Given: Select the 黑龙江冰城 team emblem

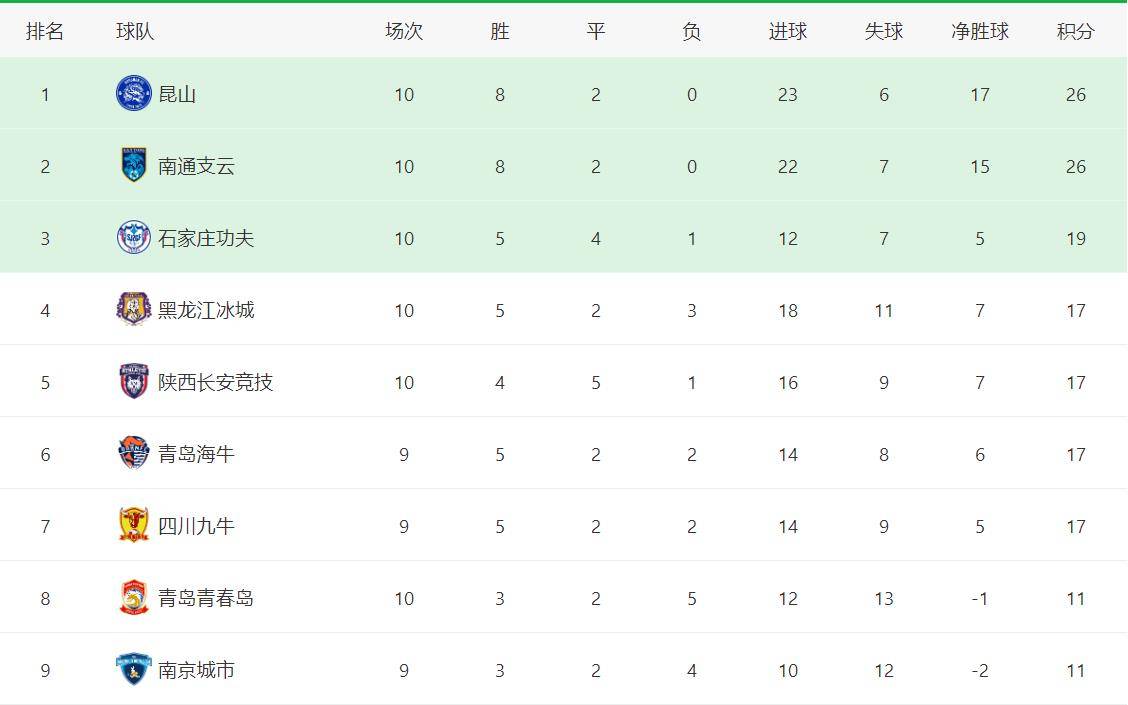Looking at the screenshot, I should click(x=134, y=309).
